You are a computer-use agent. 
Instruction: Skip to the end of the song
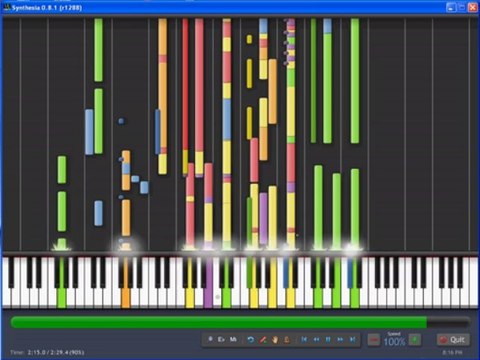pos(352,340)
